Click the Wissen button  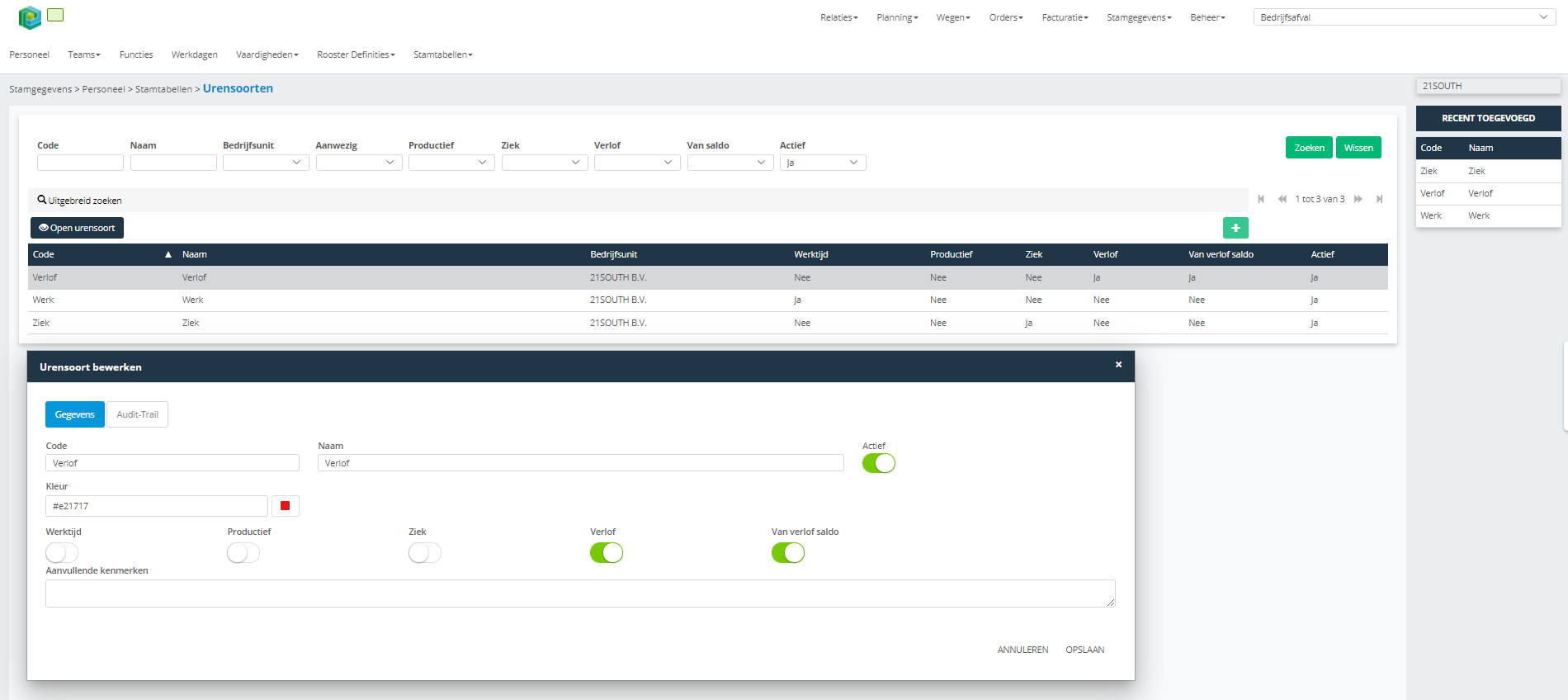click(1358, 148)
